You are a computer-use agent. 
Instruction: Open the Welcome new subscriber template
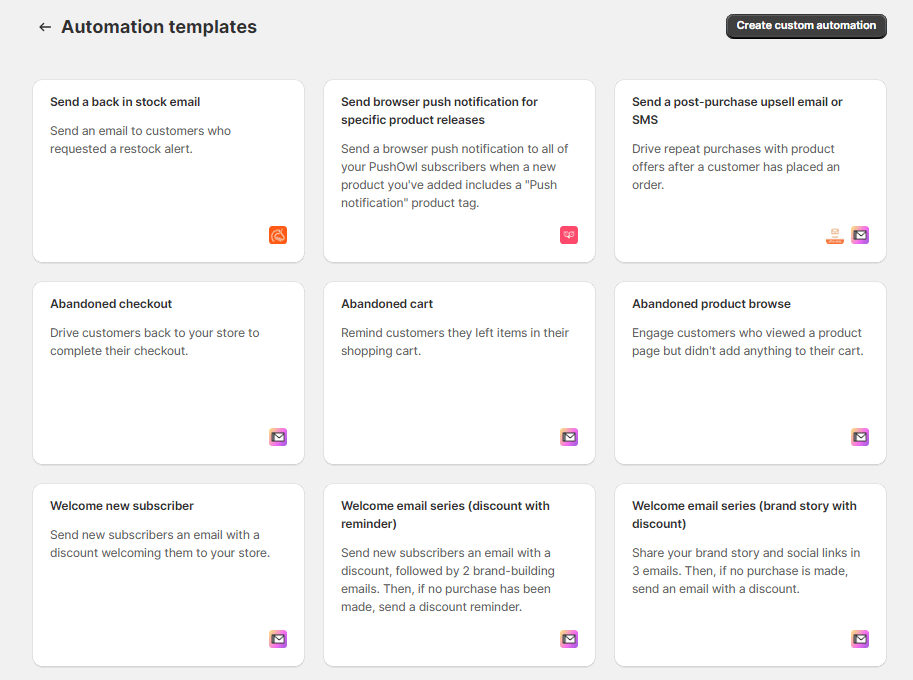click(x=168, y=575)
